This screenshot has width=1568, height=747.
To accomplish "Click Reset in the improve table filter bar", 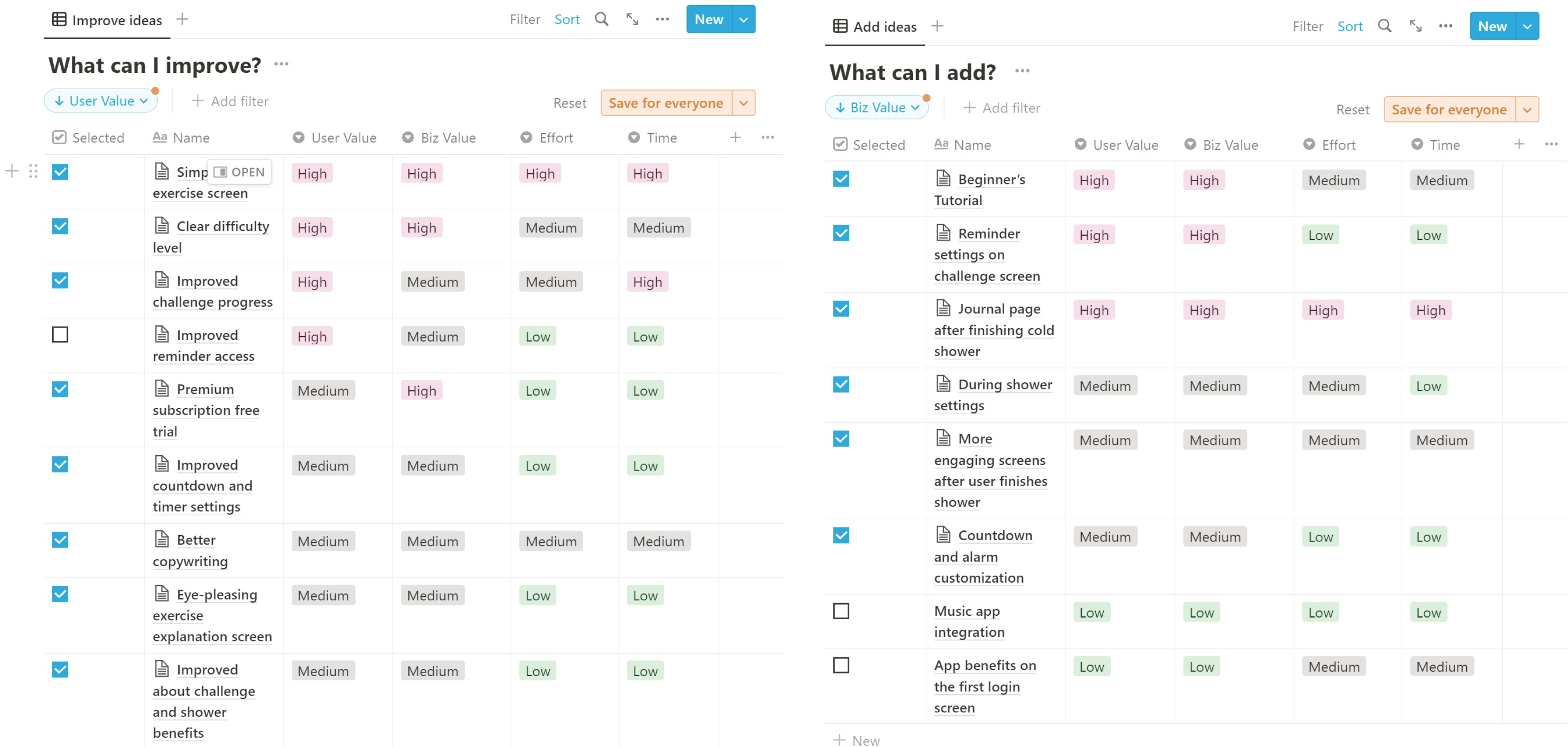I will (570, 103).
